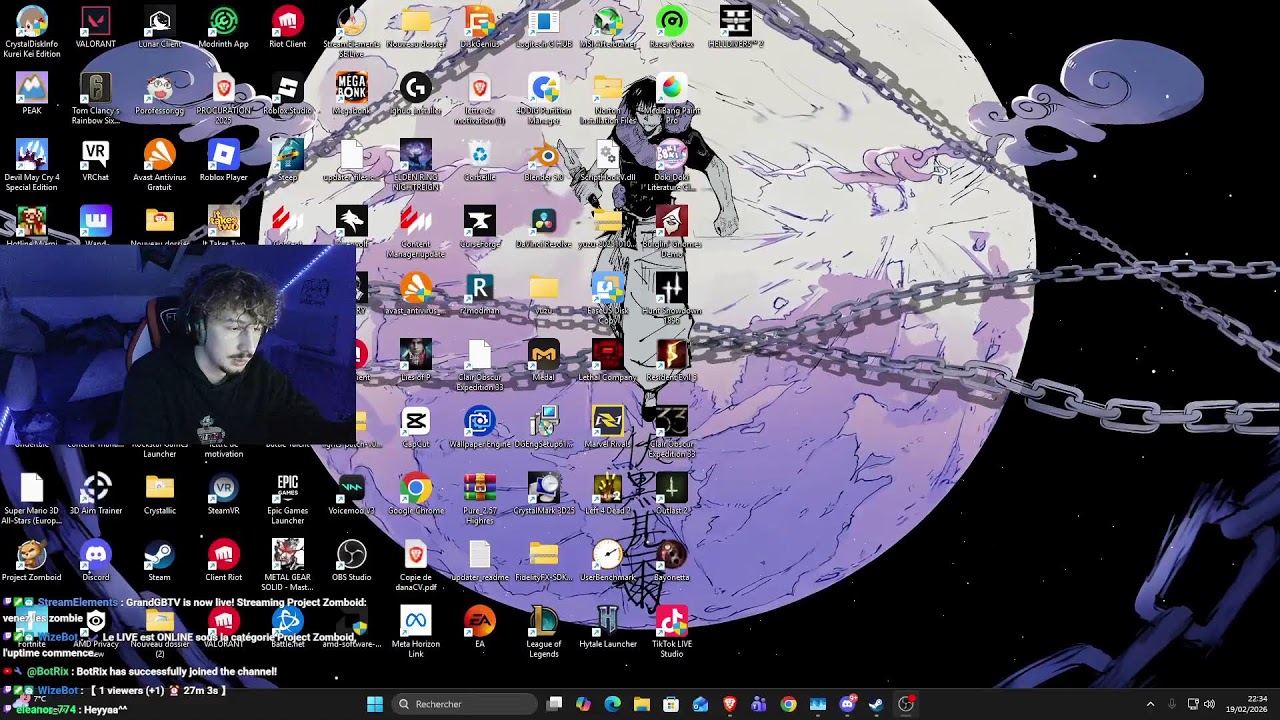Focus the Rechercher taskbar search box
Image resolution: width=1280 pixels, height=720 pixels.
465,704
